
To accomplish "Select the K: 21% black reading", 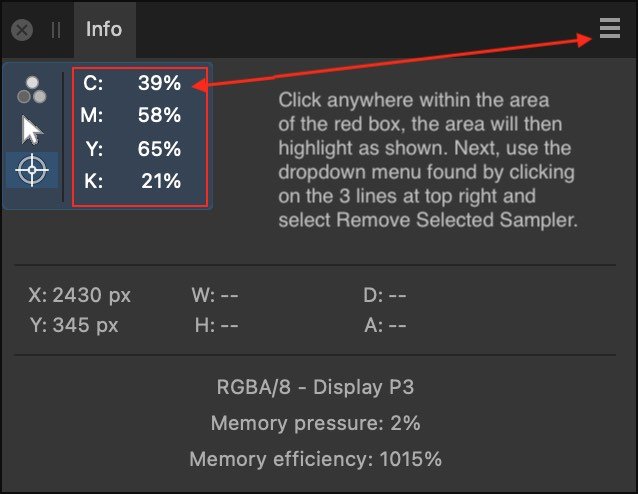I will (133, 181).
